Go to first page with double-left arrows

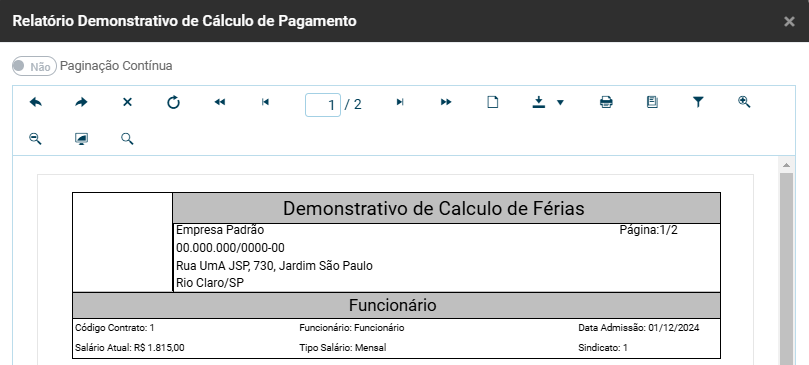220,102
